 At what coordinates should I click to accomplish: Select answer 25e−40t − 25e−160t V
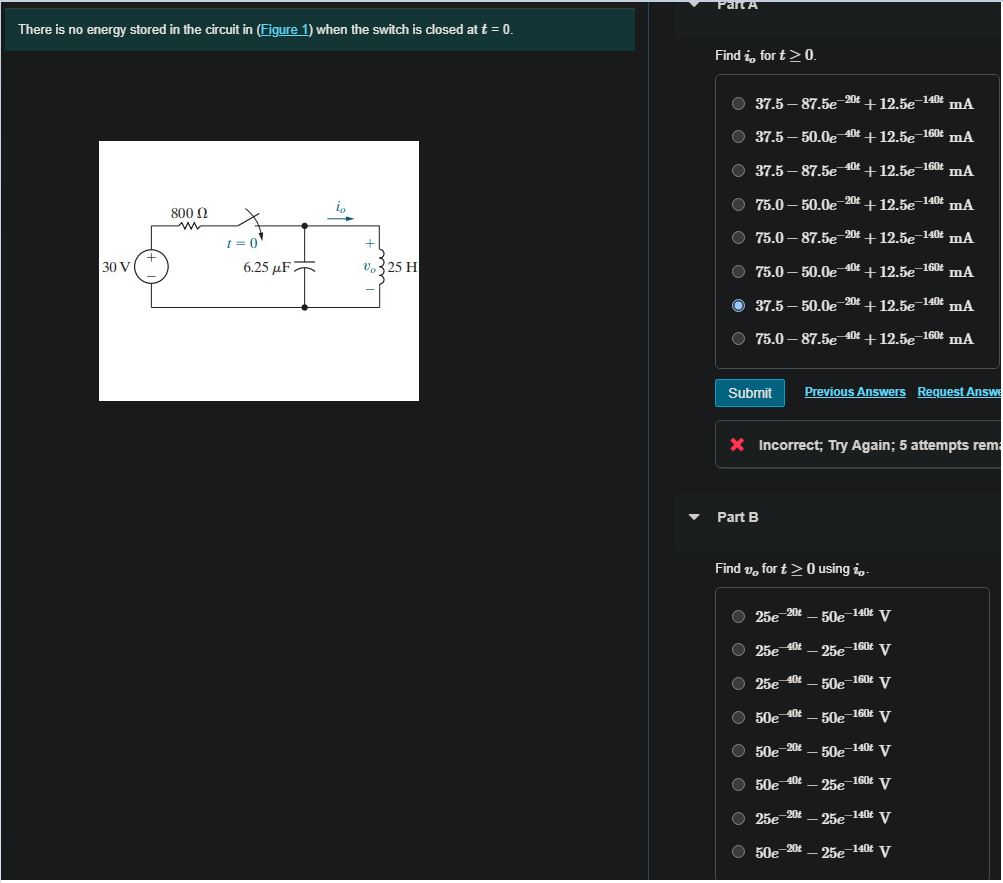(x=738, y=650)
